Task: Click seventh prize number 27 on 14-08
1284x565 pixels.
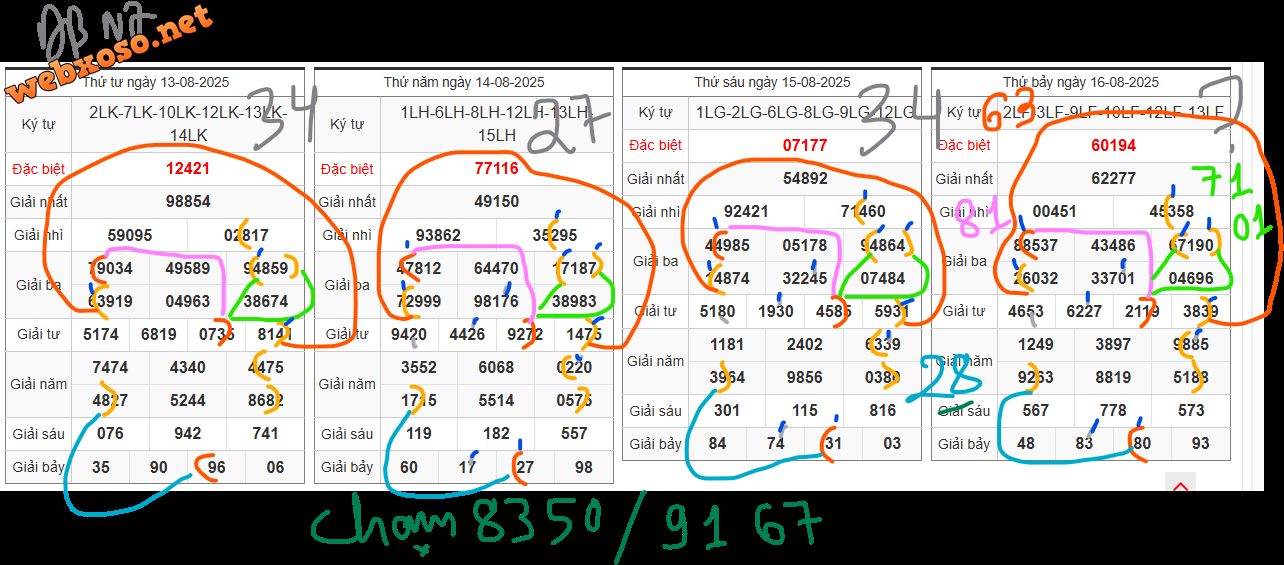Action: point(525,467)
